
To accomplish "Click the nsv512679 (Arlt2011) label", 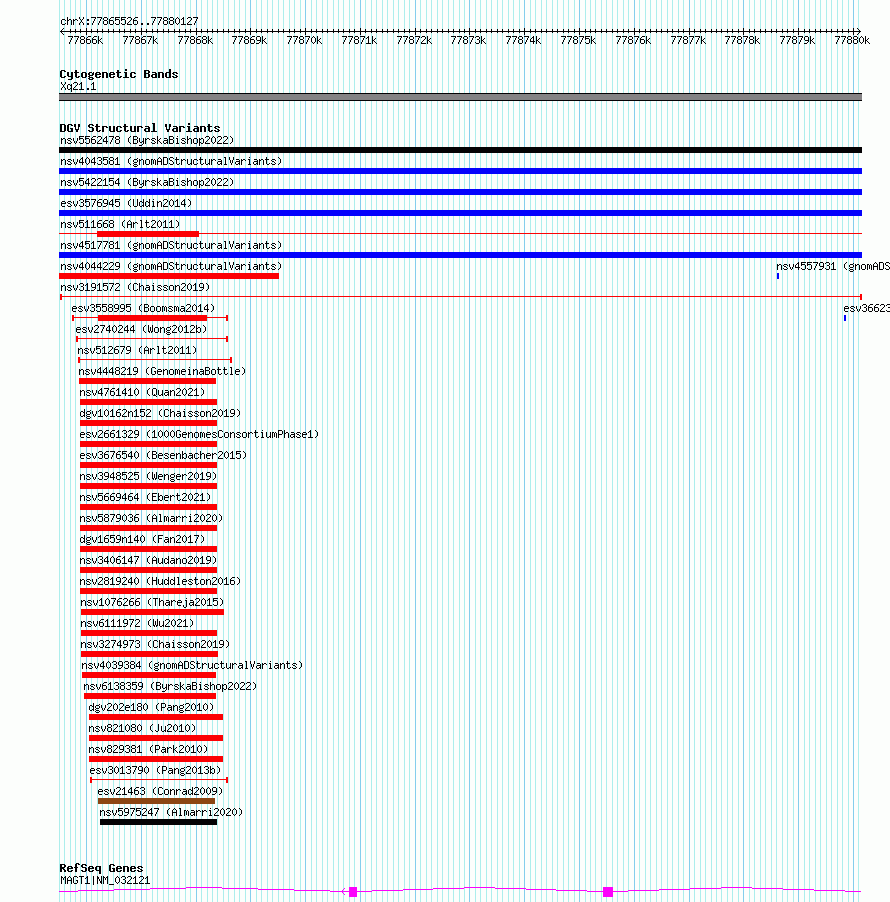I will coord(137,350).
